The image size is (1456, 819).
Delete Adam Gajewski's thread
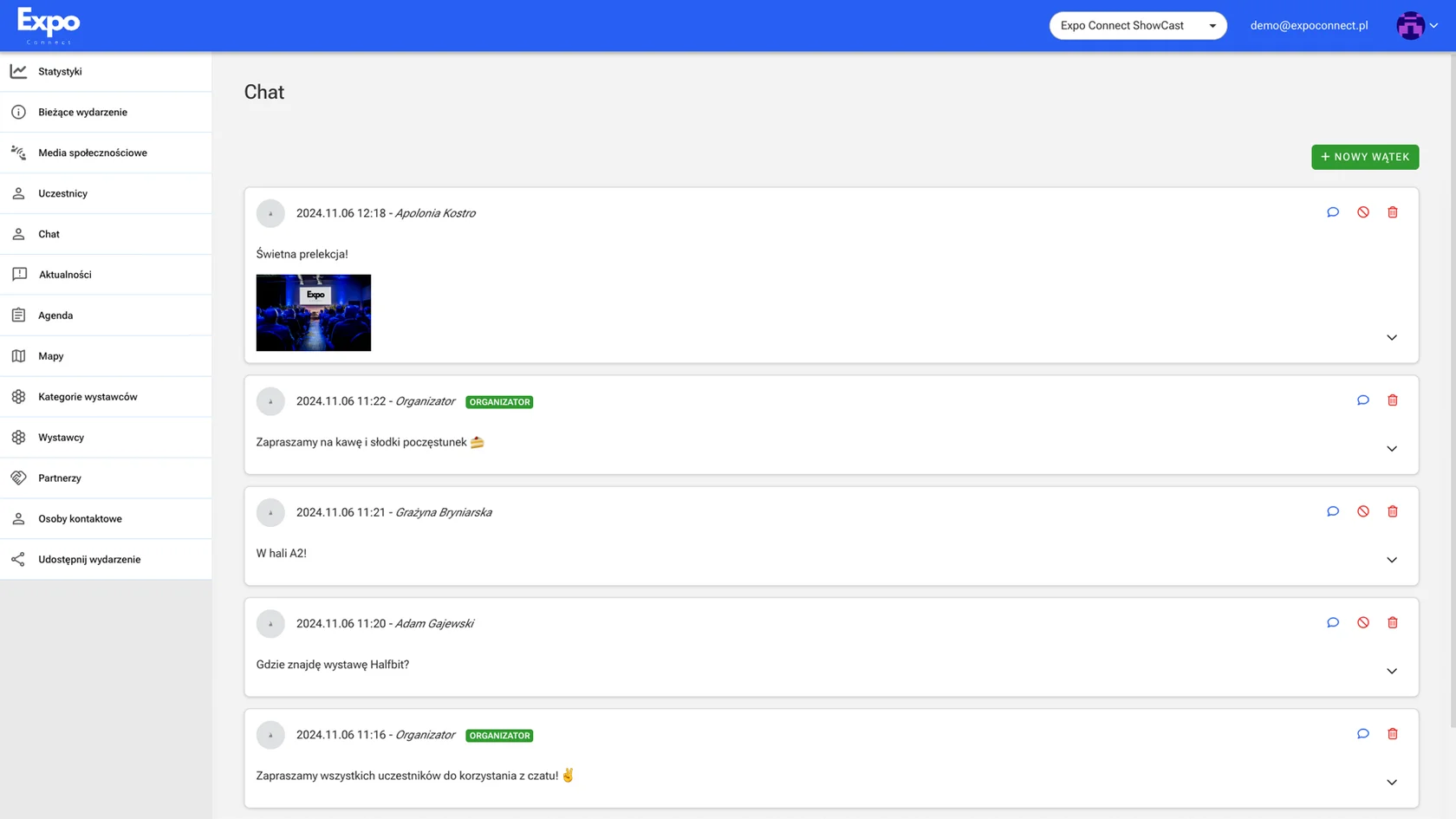(x=1393, y=622)
